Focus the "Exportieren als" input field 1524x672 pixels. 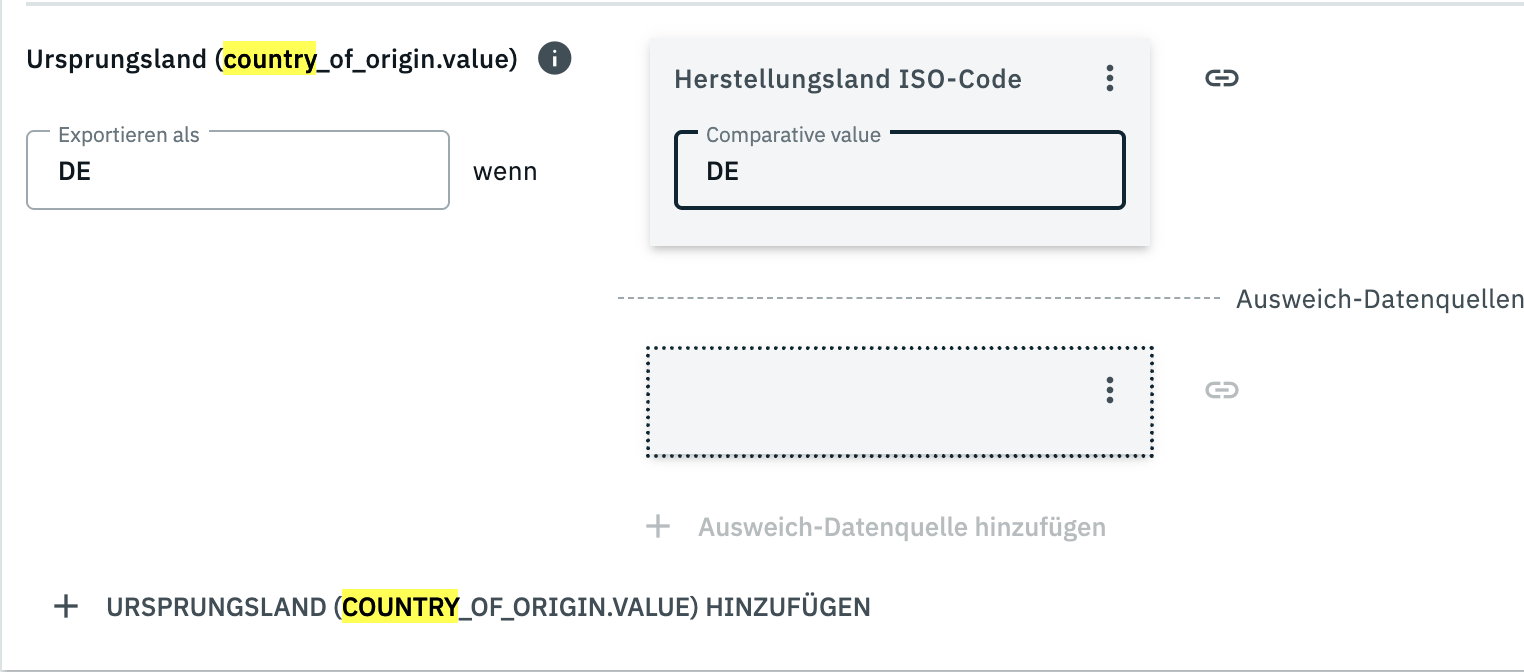coord(238,171)
